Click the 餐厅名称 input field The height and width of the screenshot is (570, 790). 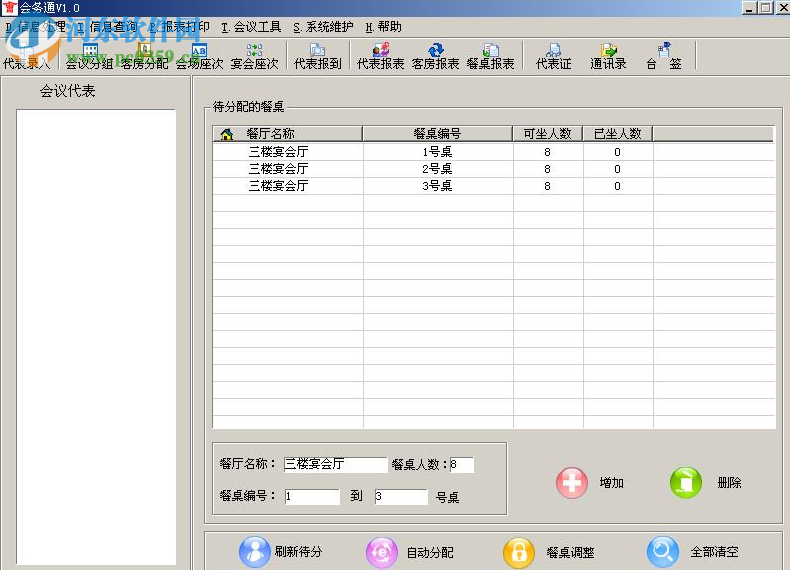[335, 464]
